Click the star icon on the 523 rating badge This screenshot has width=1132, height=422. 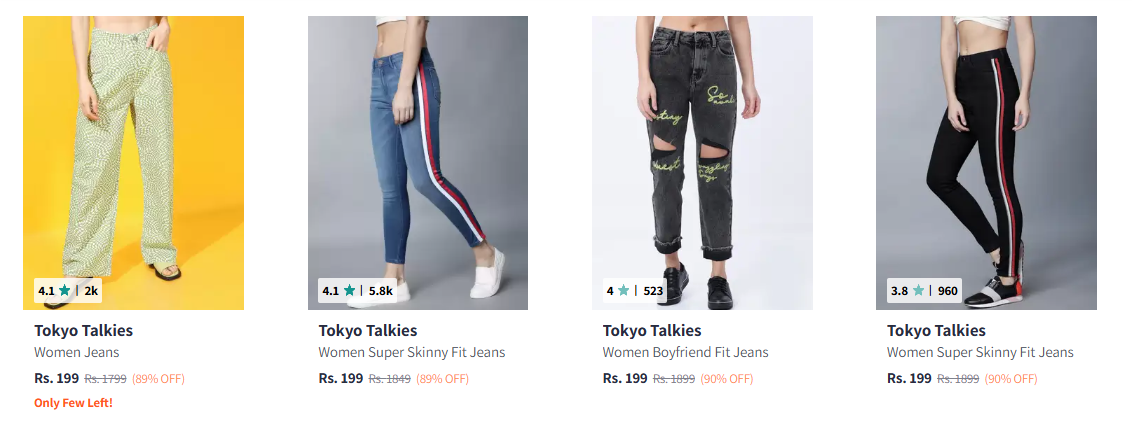624,291
